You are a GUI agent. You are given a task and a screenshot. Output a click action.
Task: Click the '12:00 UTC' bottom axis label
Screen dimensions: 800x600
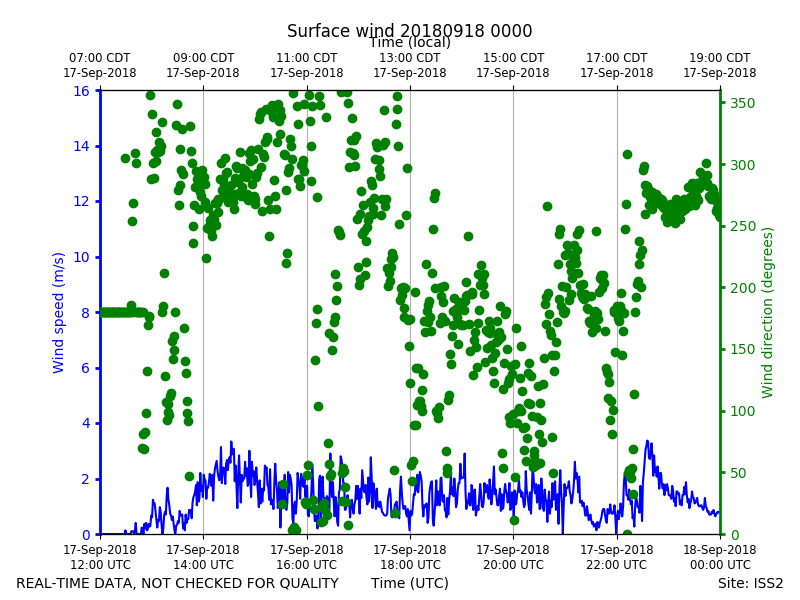pyautogui.click(x=100, y=565)
